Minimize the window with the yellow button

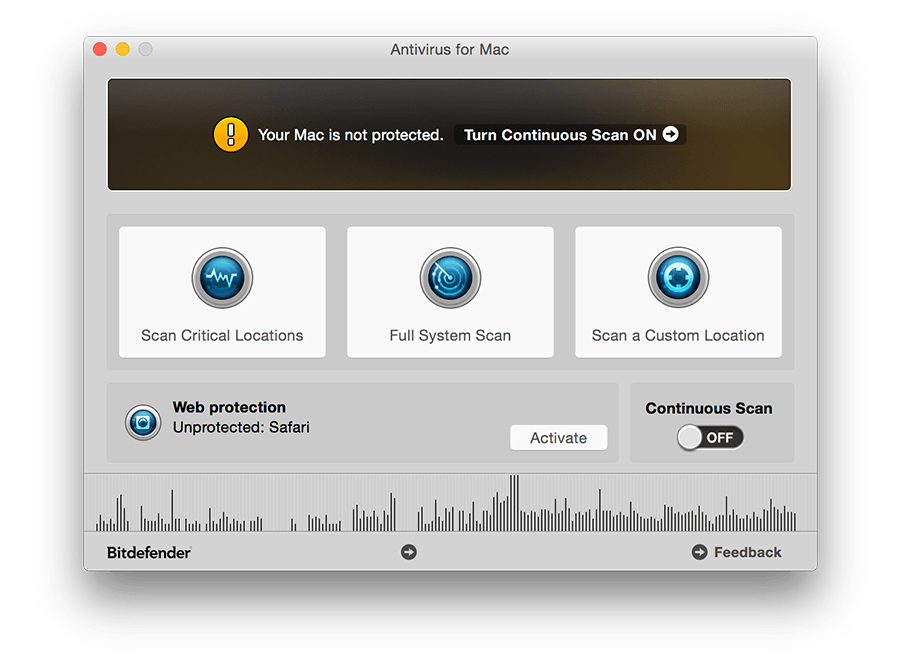coord(123,49)
